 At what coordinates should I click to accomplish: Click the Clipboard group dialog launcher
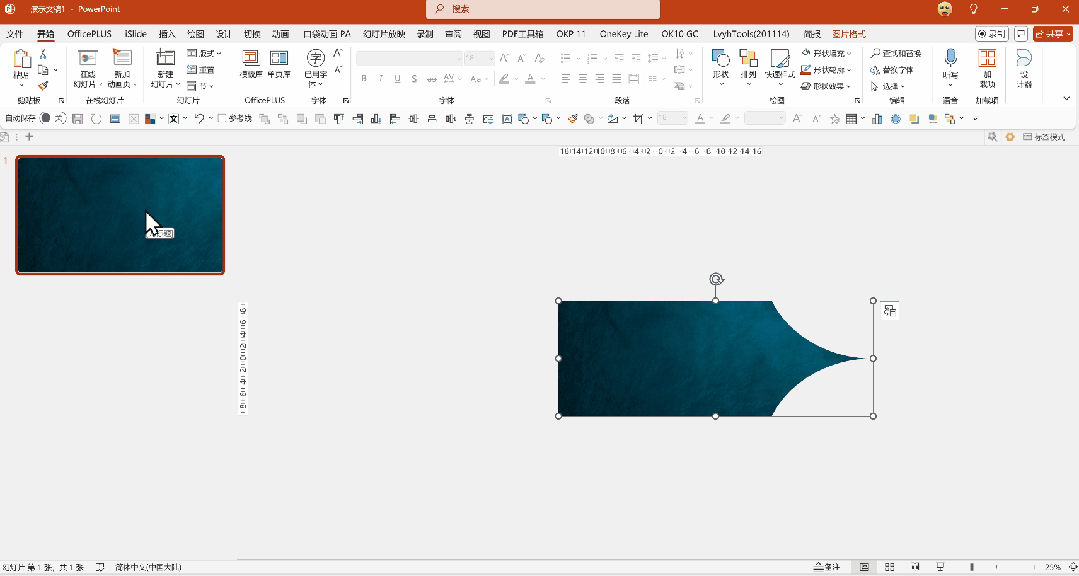click(x=61, y=100)
